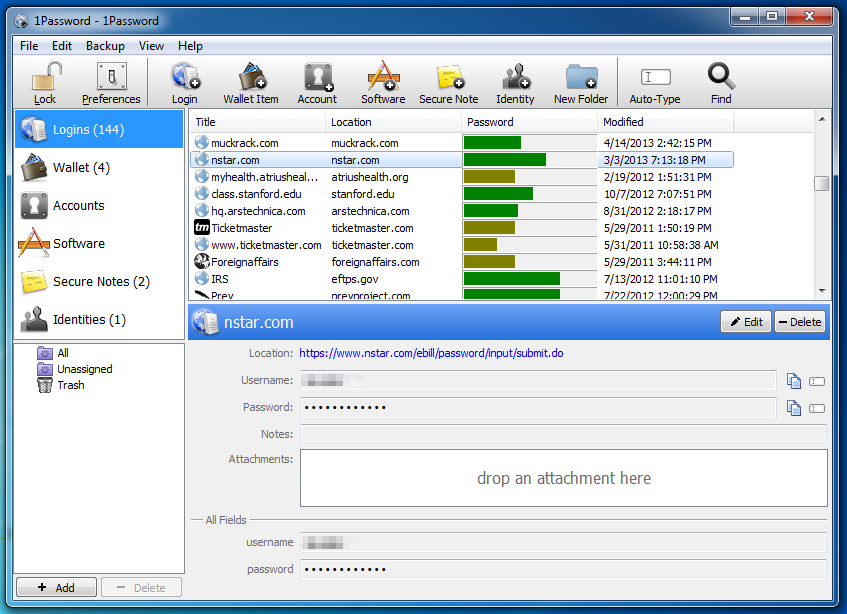Click the attachment drop area

pos(563,478)
